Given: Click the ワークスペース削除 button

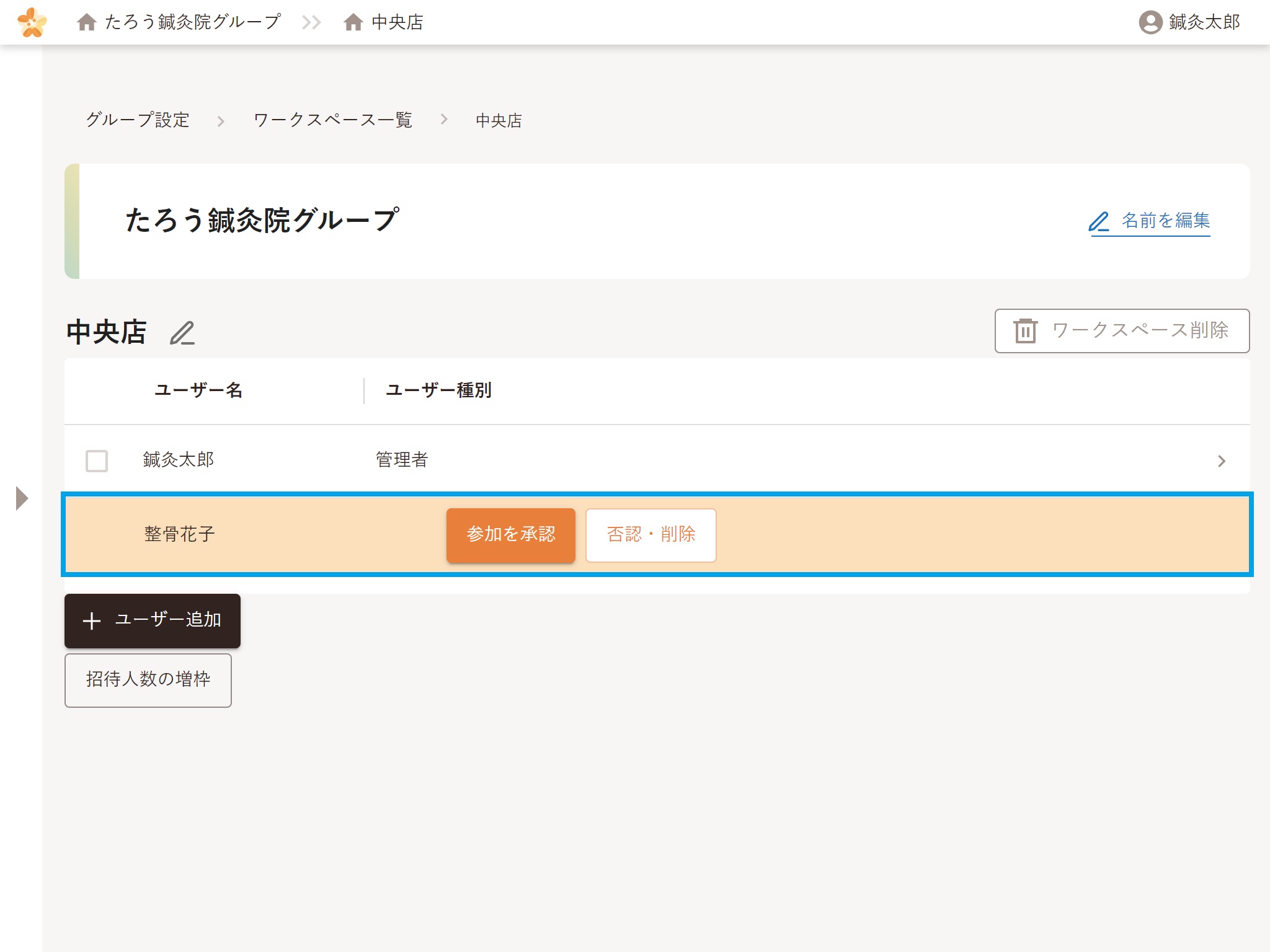Looking at the screenshot, I should pos(1122,330).
